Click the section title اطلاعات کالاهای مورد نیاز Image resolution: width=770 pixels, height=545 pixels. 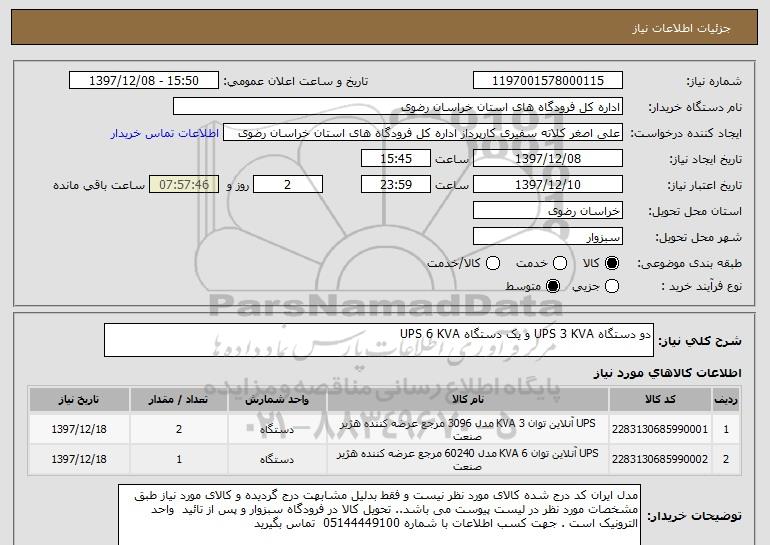(x=667, y=373)
